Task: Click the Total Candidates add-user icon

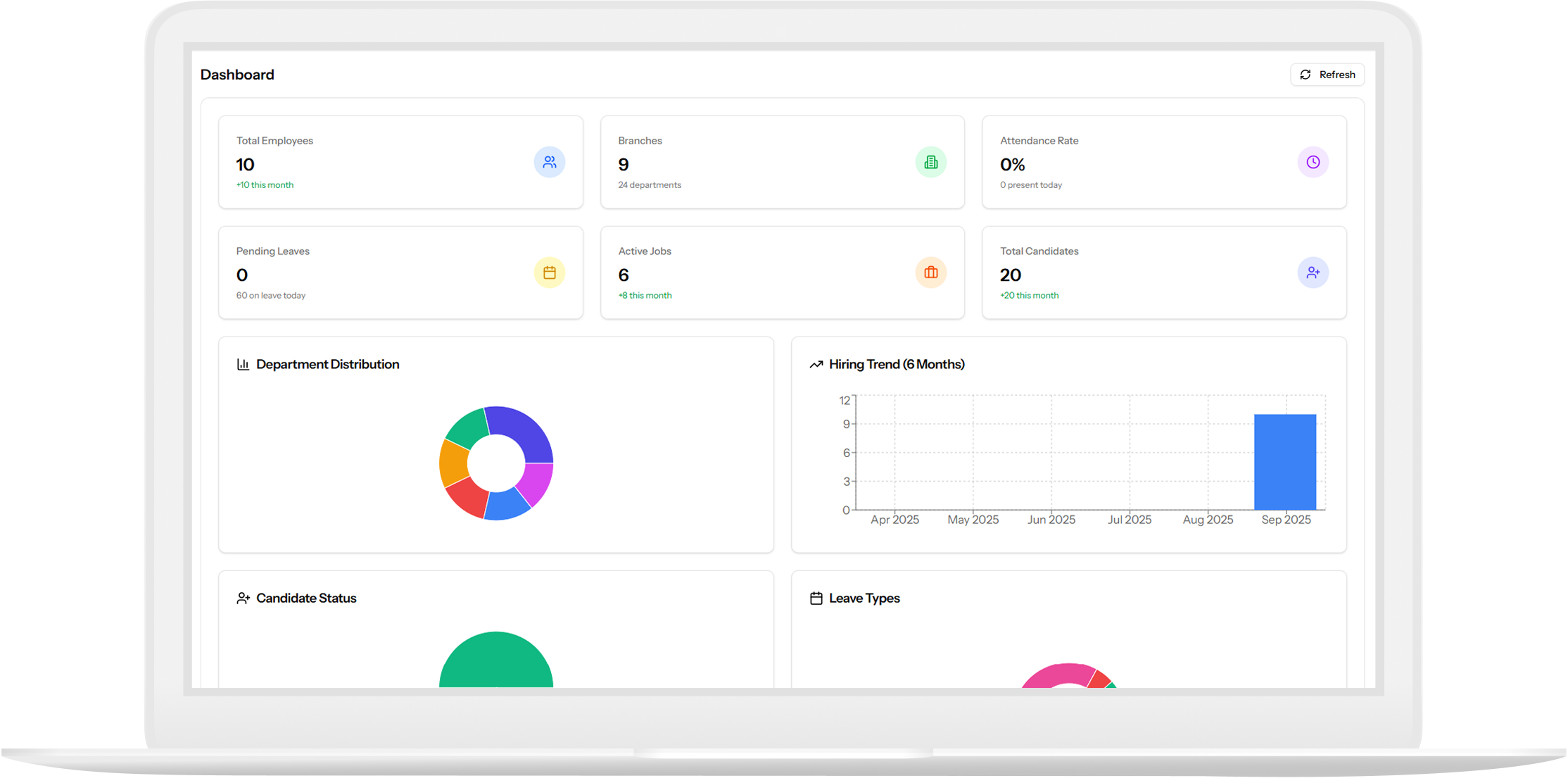Action: [1313, 273]
